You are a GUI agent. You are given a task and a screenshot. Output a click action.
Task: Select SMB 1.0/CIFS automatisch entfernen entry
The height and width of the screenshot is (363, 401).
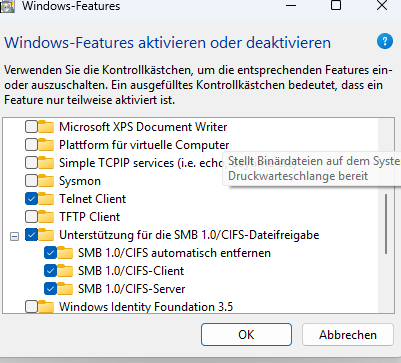[174, 253]
